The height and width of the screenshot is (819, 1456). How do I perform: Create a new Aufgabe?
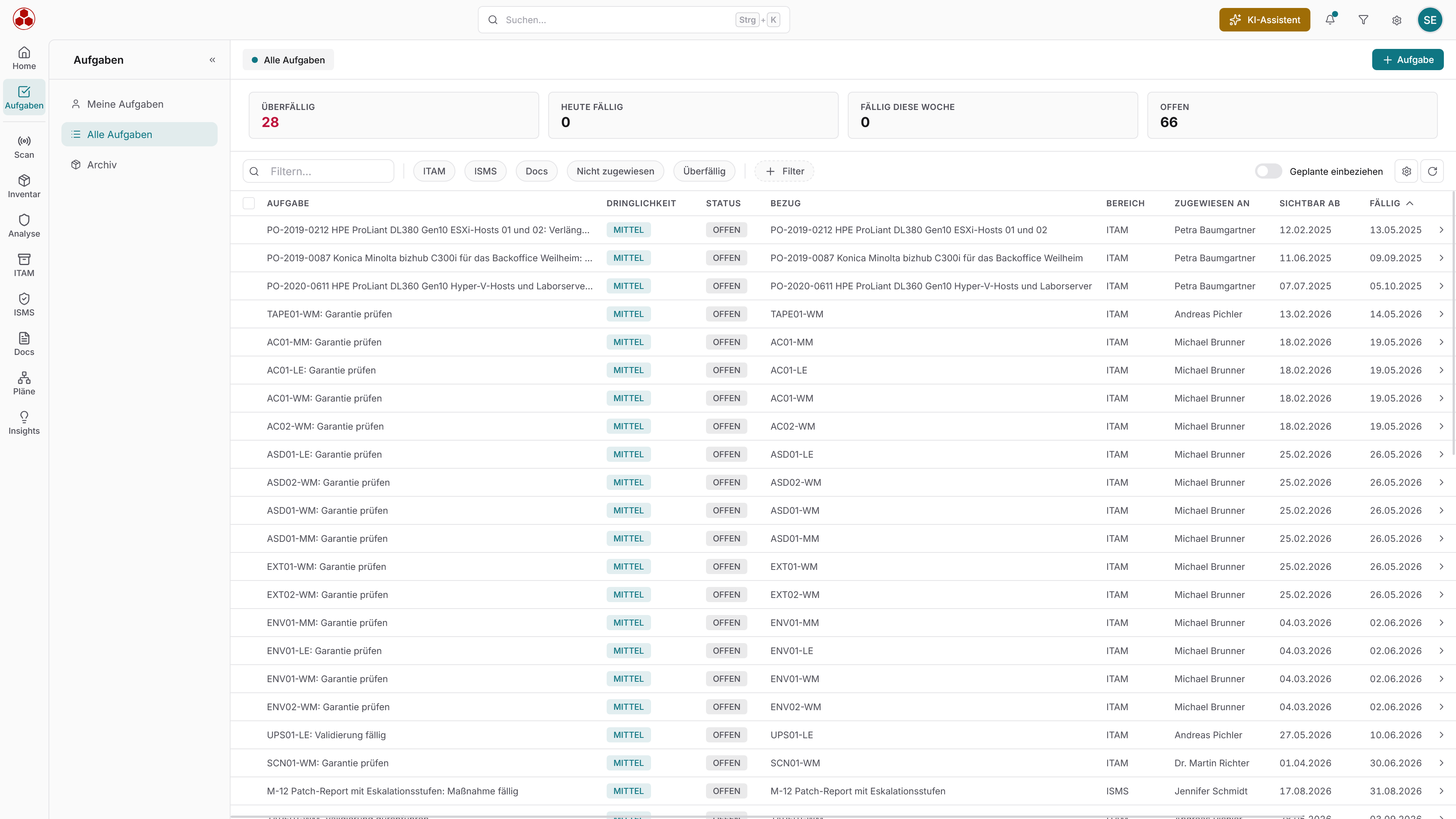tap(1407, 60)
